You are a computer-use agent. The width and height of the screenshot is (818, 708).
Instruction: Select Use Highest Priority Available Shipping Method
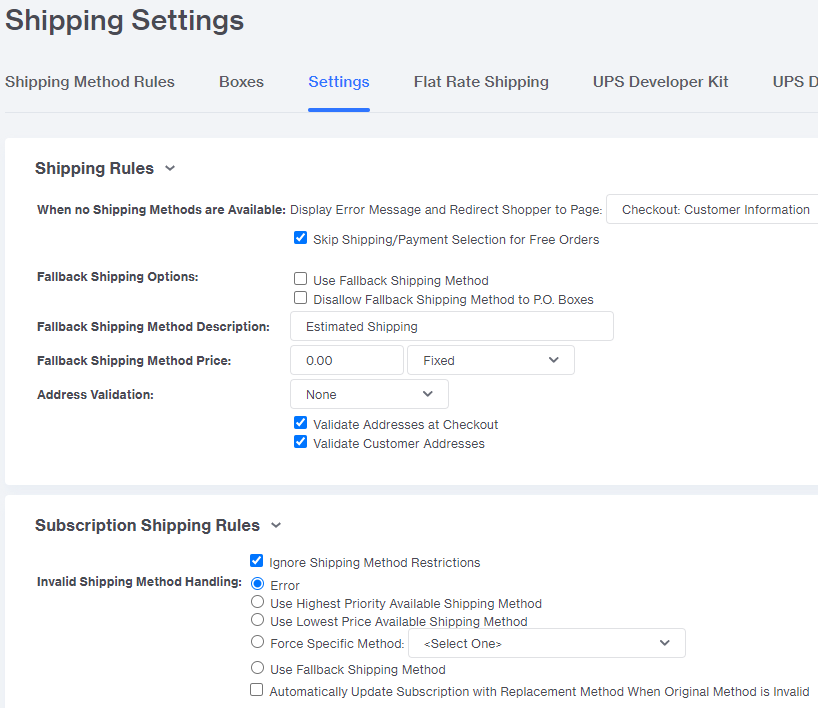click(257, 602)
